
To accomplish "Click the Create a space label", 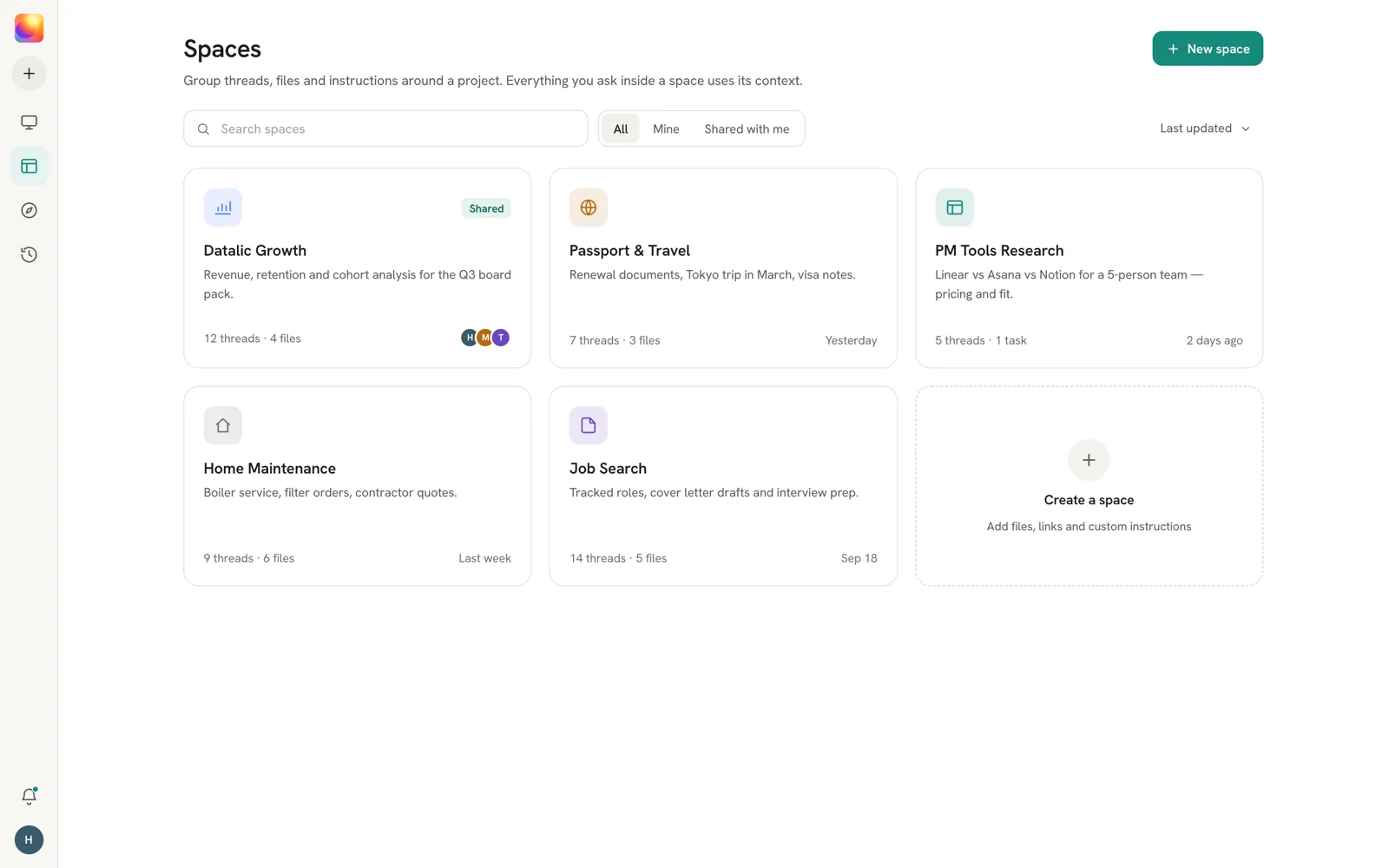I will click(x=1089, y=500).
